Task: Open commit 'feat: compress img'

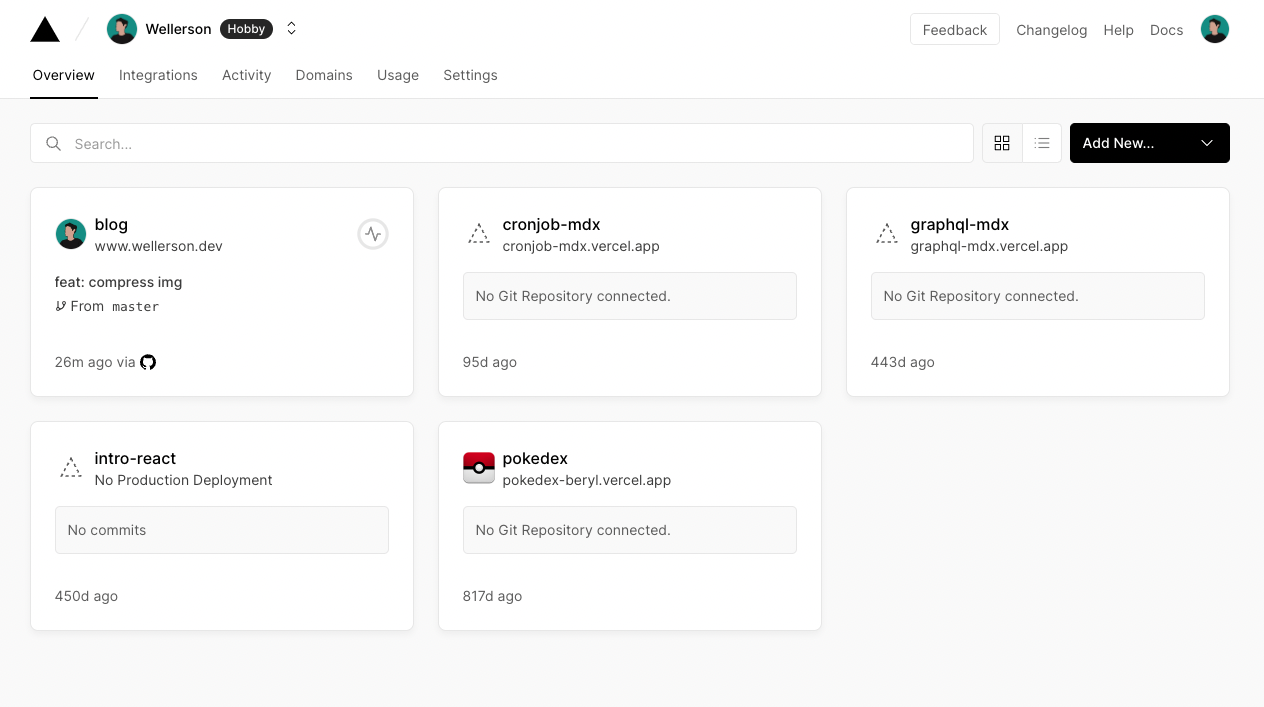Action: coord(119,282)
